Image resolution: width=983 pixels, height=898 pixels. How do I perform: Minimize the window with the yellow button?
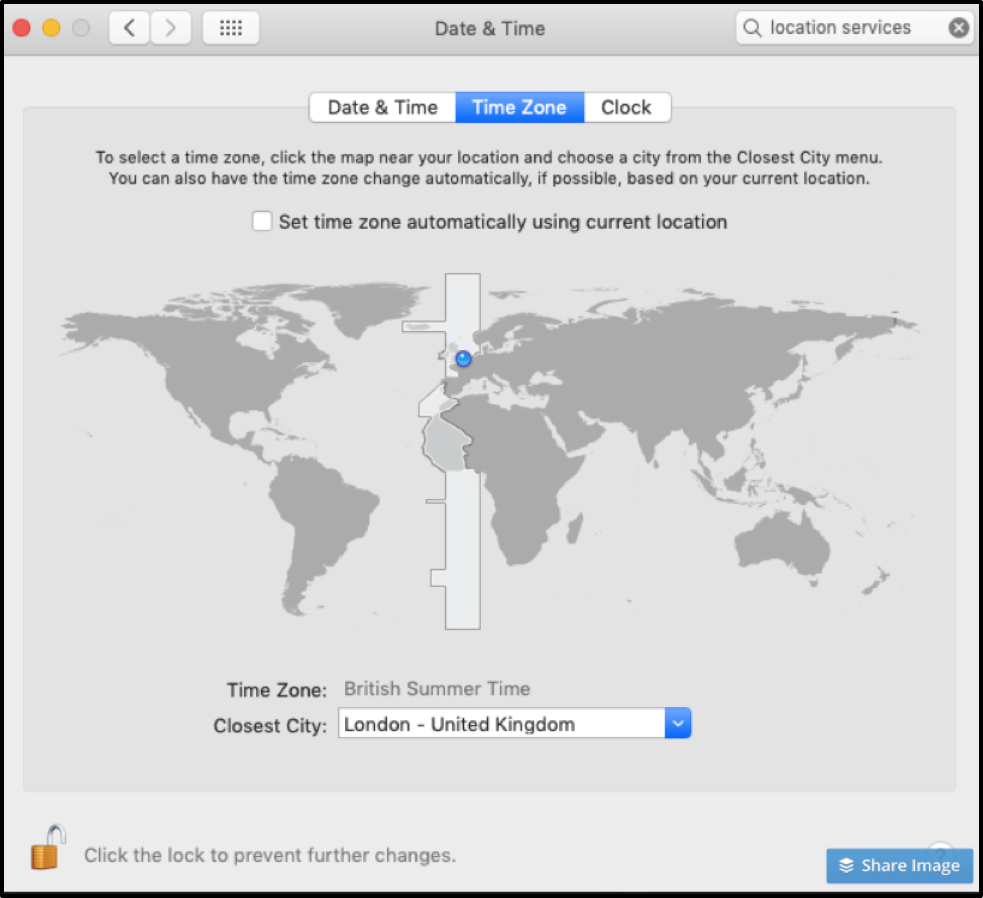[51, 28]
